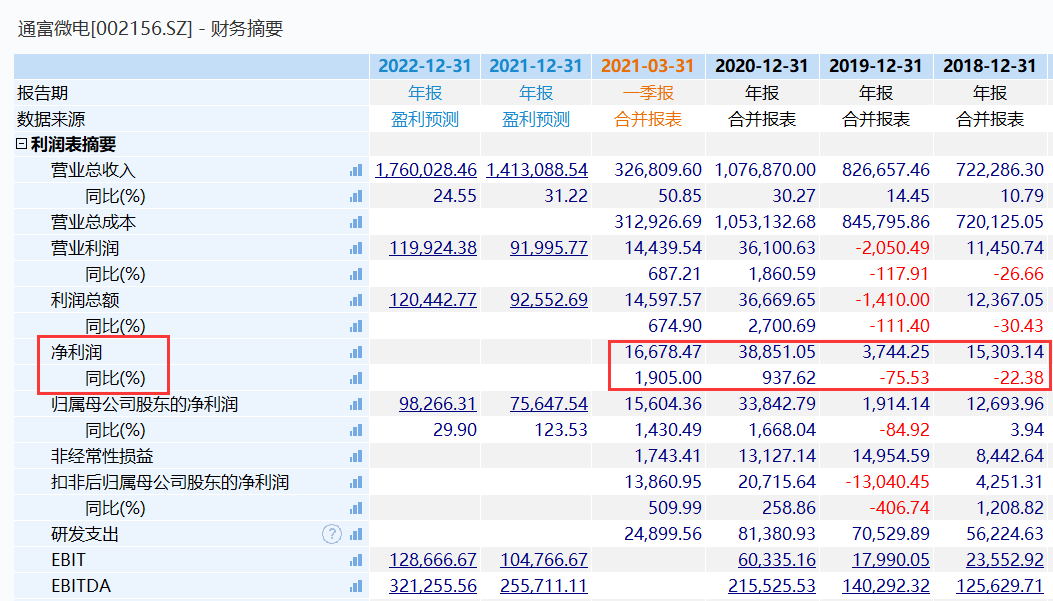Open net profit link 75,647.54
Screen dimensions: 1053x601
pos(549,404)
